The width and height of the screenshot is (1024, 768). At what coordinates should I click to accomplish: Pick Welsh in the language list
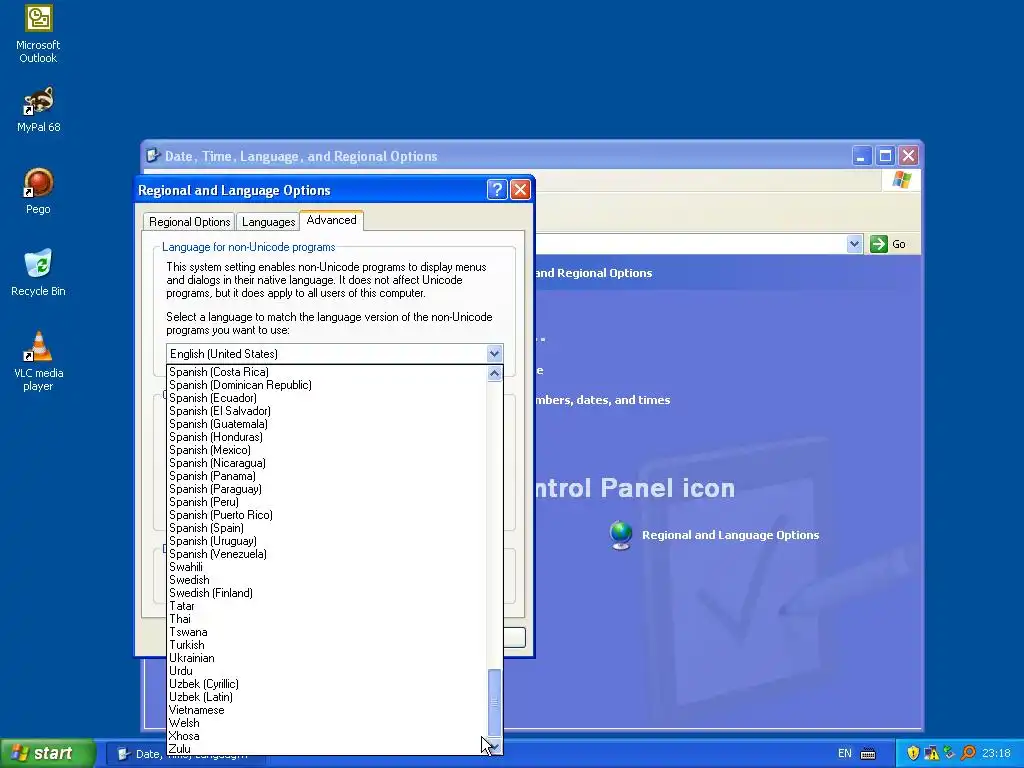pos(327,724)
